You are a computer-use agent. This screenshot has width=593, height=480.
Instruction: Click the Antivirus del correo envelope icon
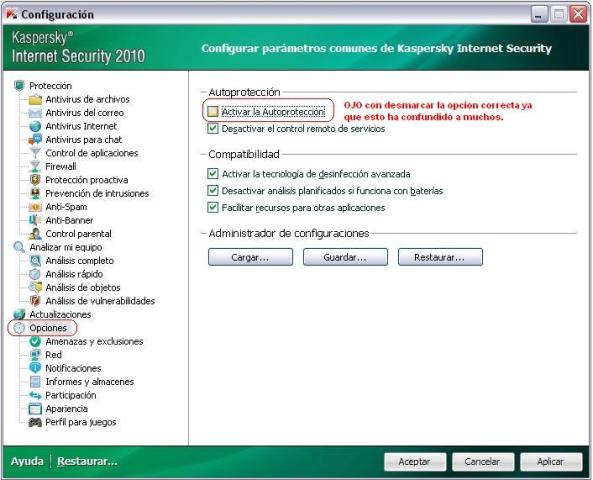pyautogui.click(x=35, y=113)
